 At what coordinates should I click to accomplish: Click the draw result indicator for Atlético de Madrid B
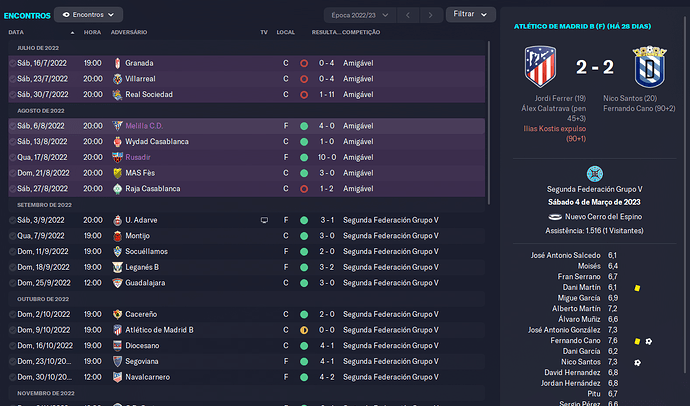click(x=304, y=330)
